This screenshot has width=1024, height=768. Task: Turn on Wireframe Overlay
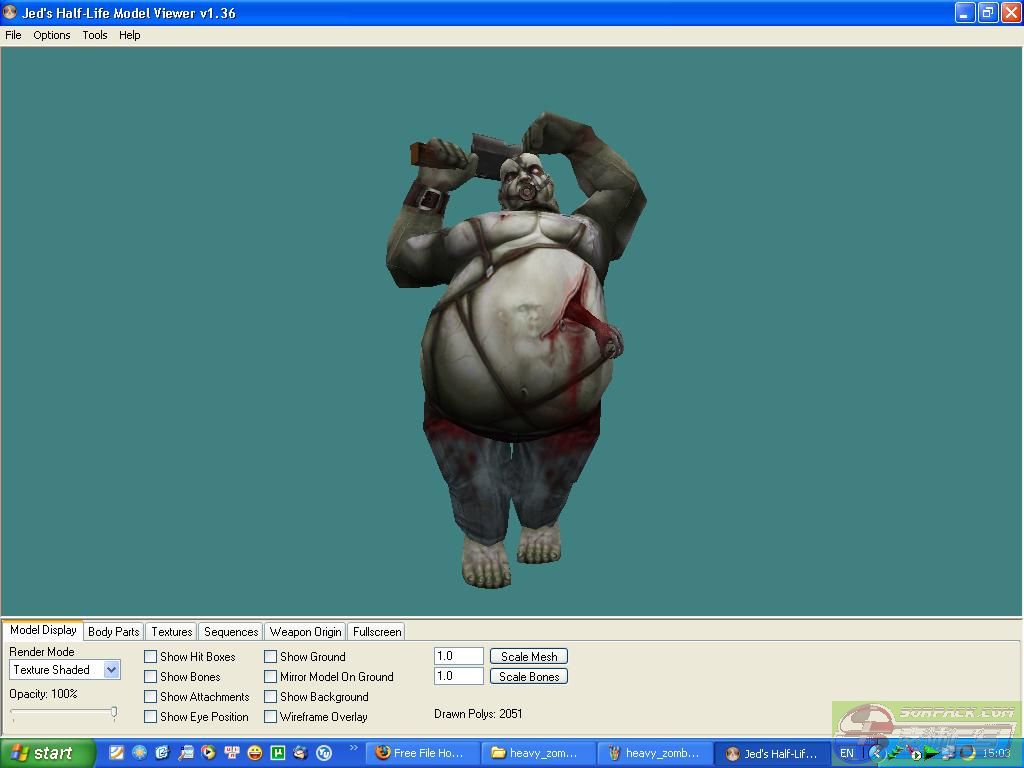pyautogui.click(x=270, y=716)
